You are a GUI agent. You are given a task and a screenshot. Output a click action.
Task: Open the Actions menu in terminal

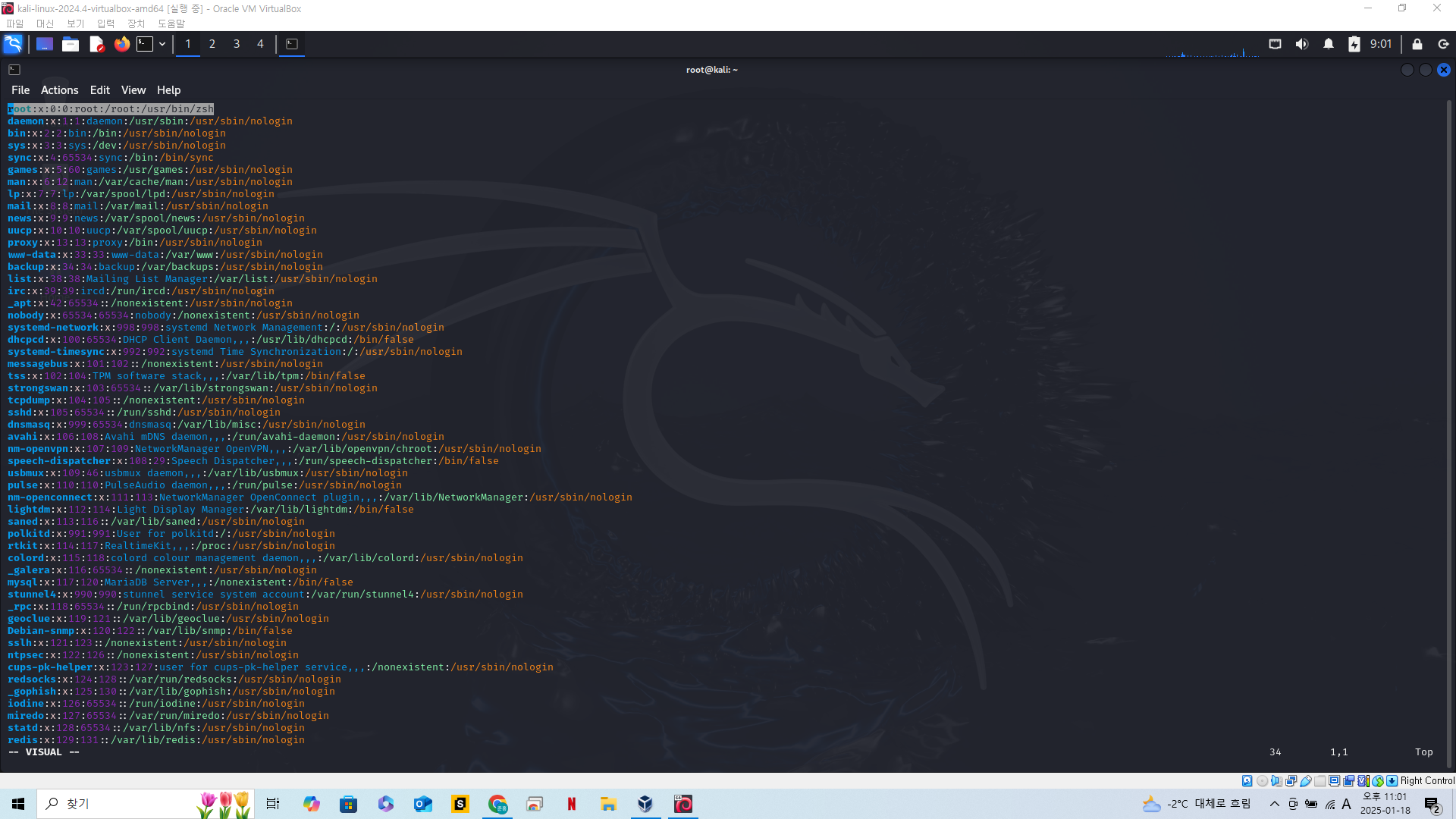coord(59,89)
